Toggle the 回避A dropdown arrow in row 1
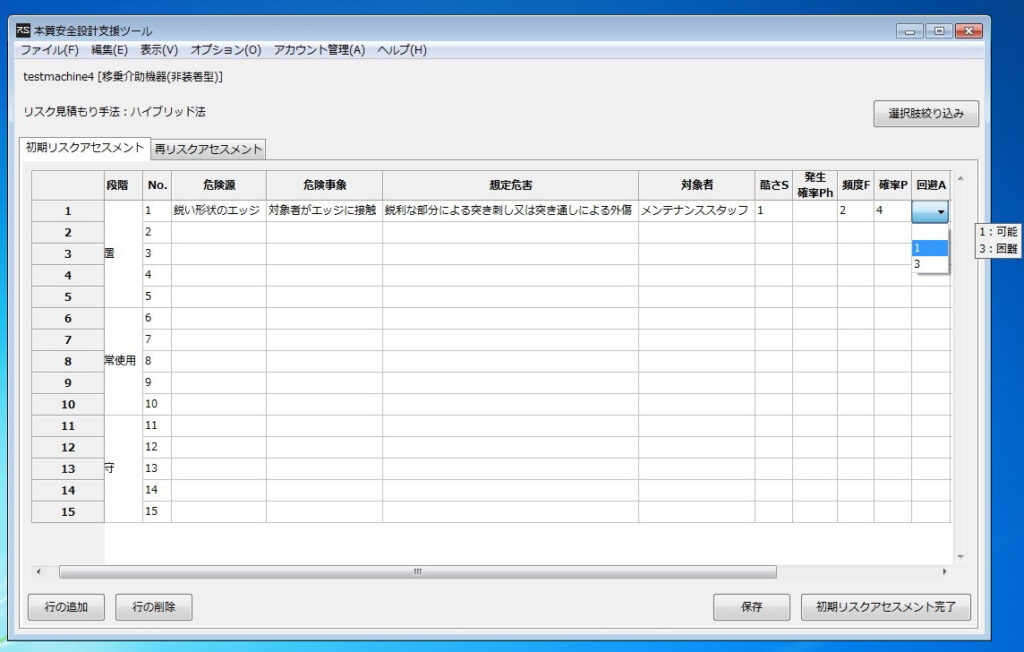 (940, 212)
